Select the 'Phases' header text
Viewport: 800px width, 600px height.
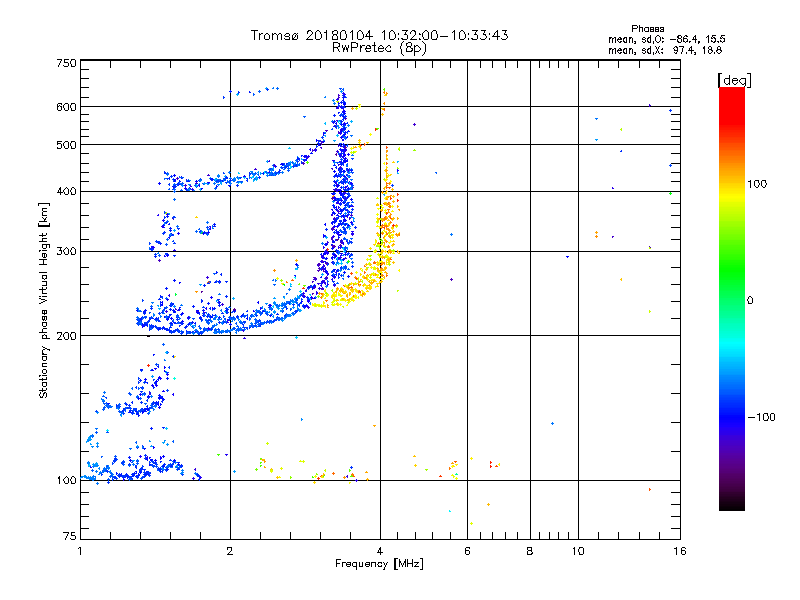point(647,29)
